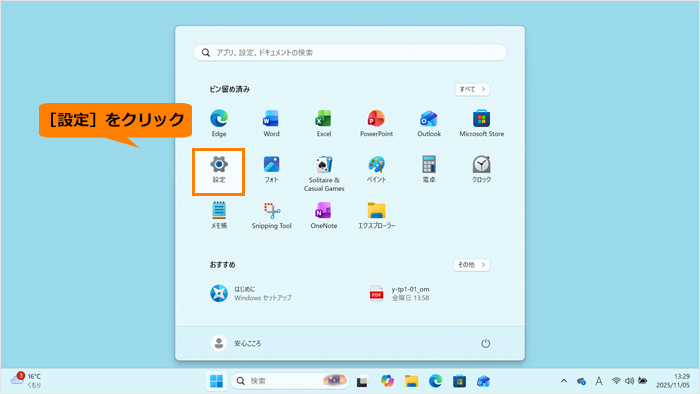
Task: Expand recommendations with その他 button
Action: 471,265
